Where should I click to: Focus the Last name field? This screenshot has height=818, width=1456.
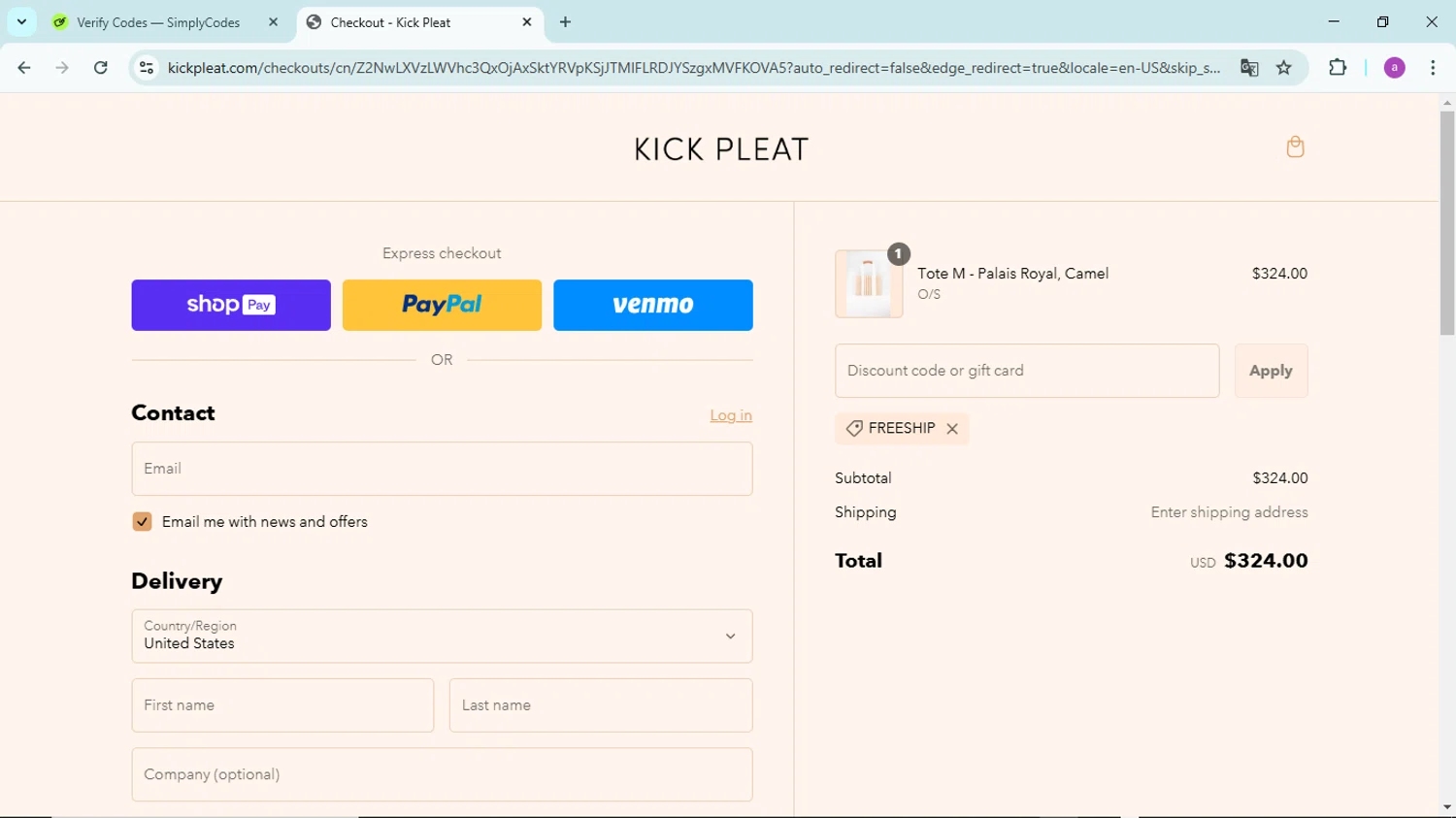click(601, 705)
